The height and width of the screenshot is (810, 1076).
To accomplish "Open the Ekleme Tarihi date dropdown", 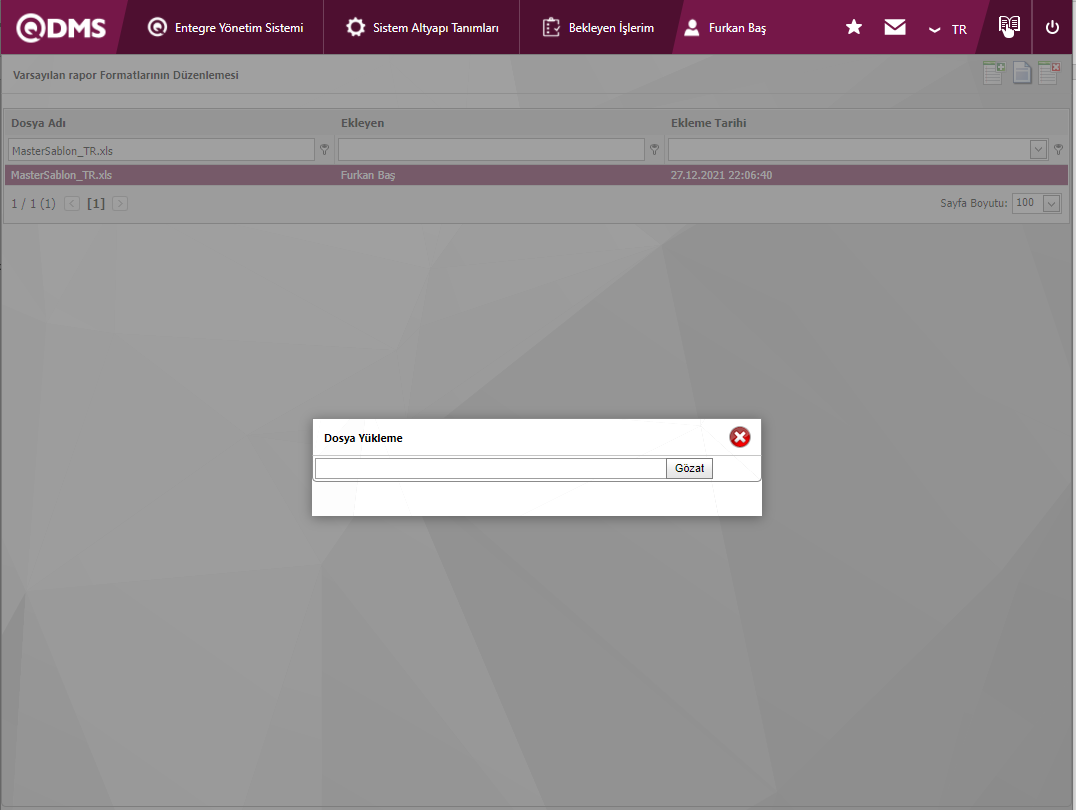I will pos(1038,150).
